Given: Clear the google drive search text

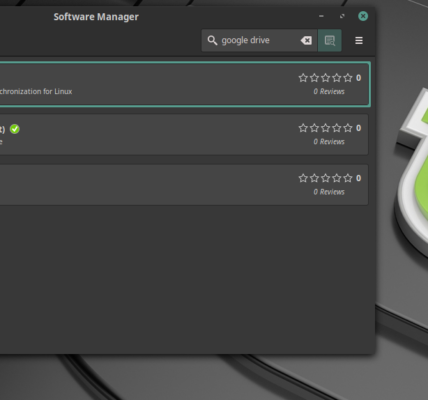Looking at the screenshot, I should 306,40.
